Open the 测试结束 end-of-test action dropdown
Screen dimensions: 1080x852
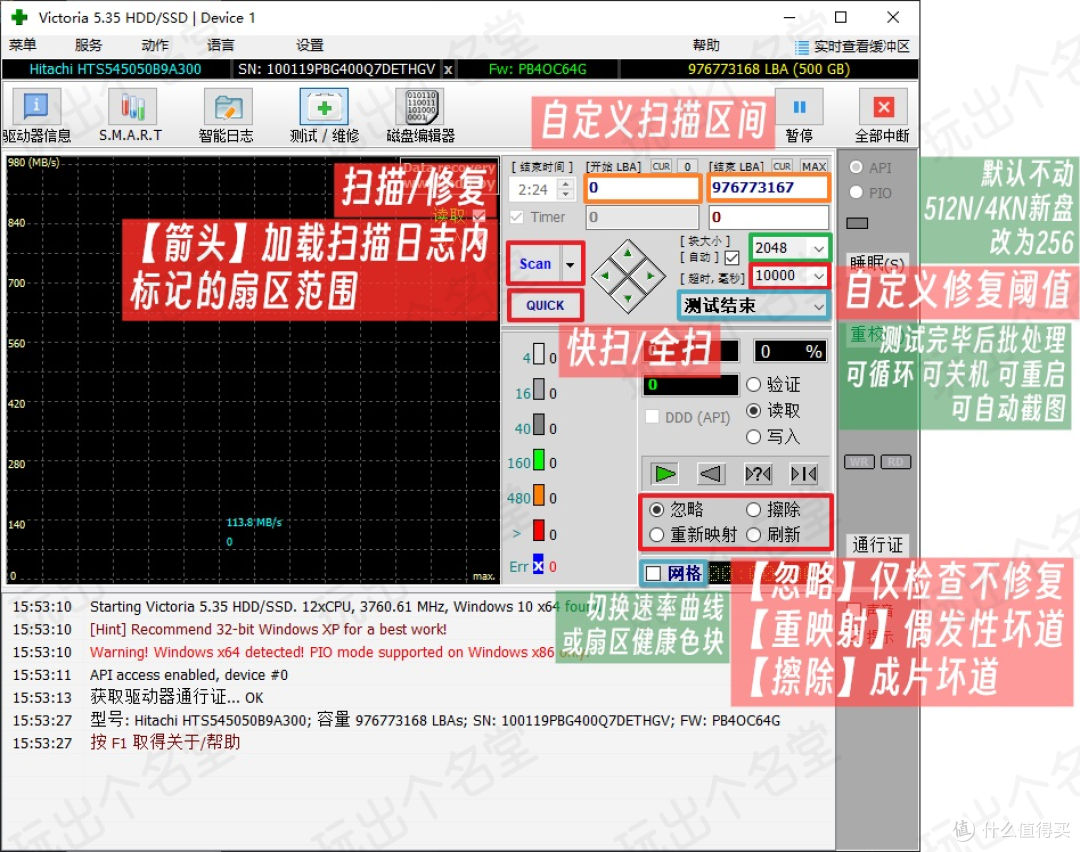(818, 306)
